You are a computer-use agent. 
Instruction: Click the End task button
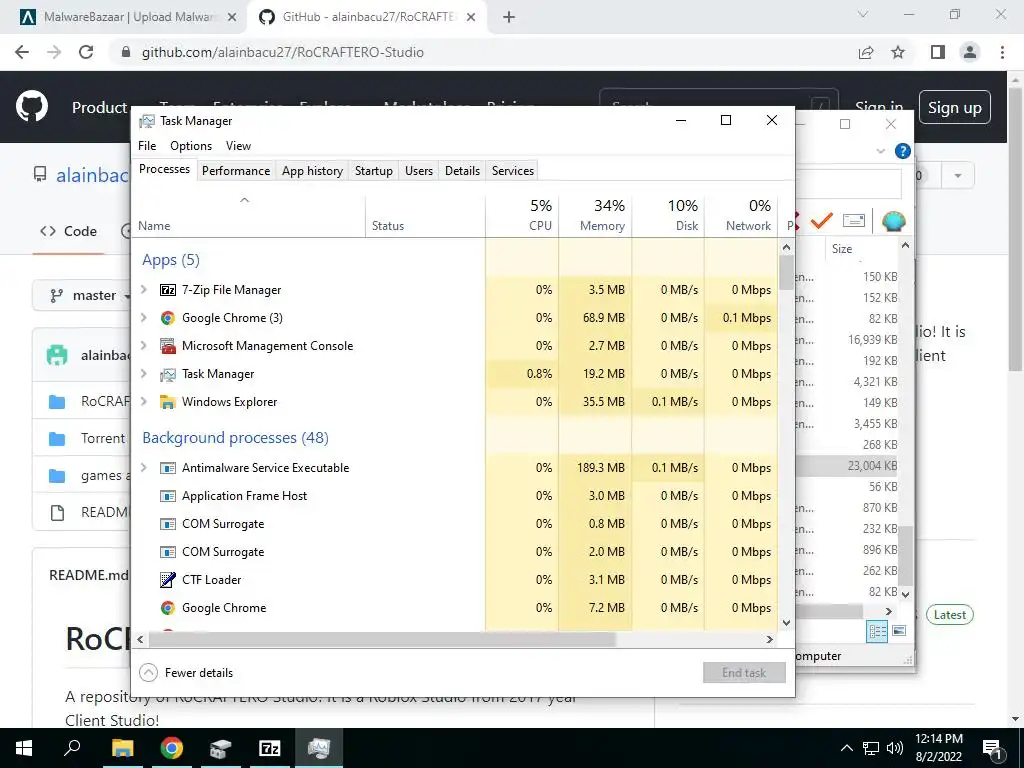(x=744, y=673)
